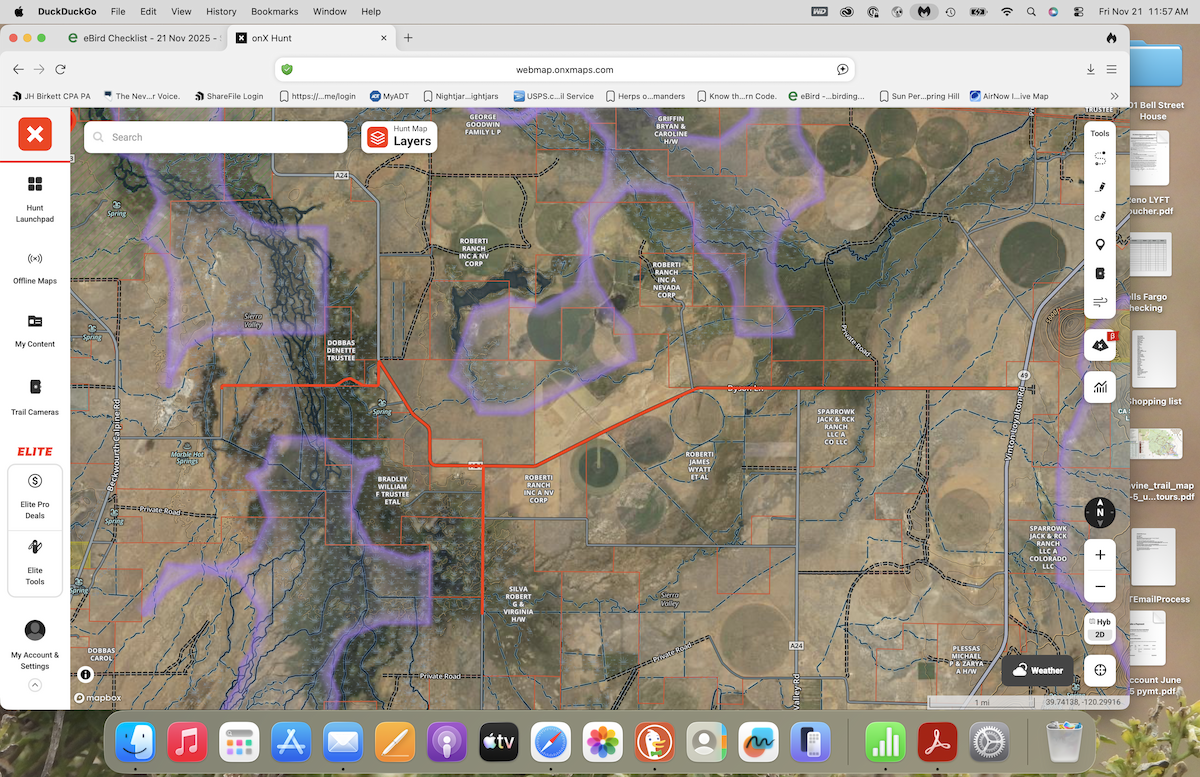Toggle Hyb basemap mode
Image resolution: width=1200 pixels, height=777 pixels.
tap(1099, 621)
